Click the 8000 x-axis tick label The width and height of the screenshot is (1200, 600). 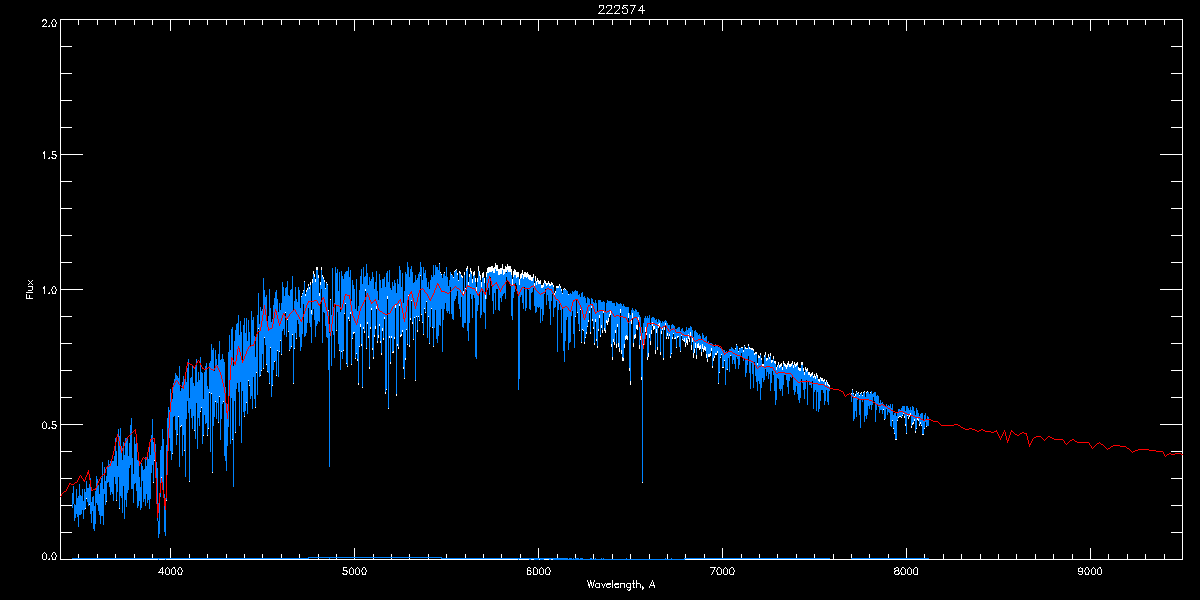tap(906, 572)
